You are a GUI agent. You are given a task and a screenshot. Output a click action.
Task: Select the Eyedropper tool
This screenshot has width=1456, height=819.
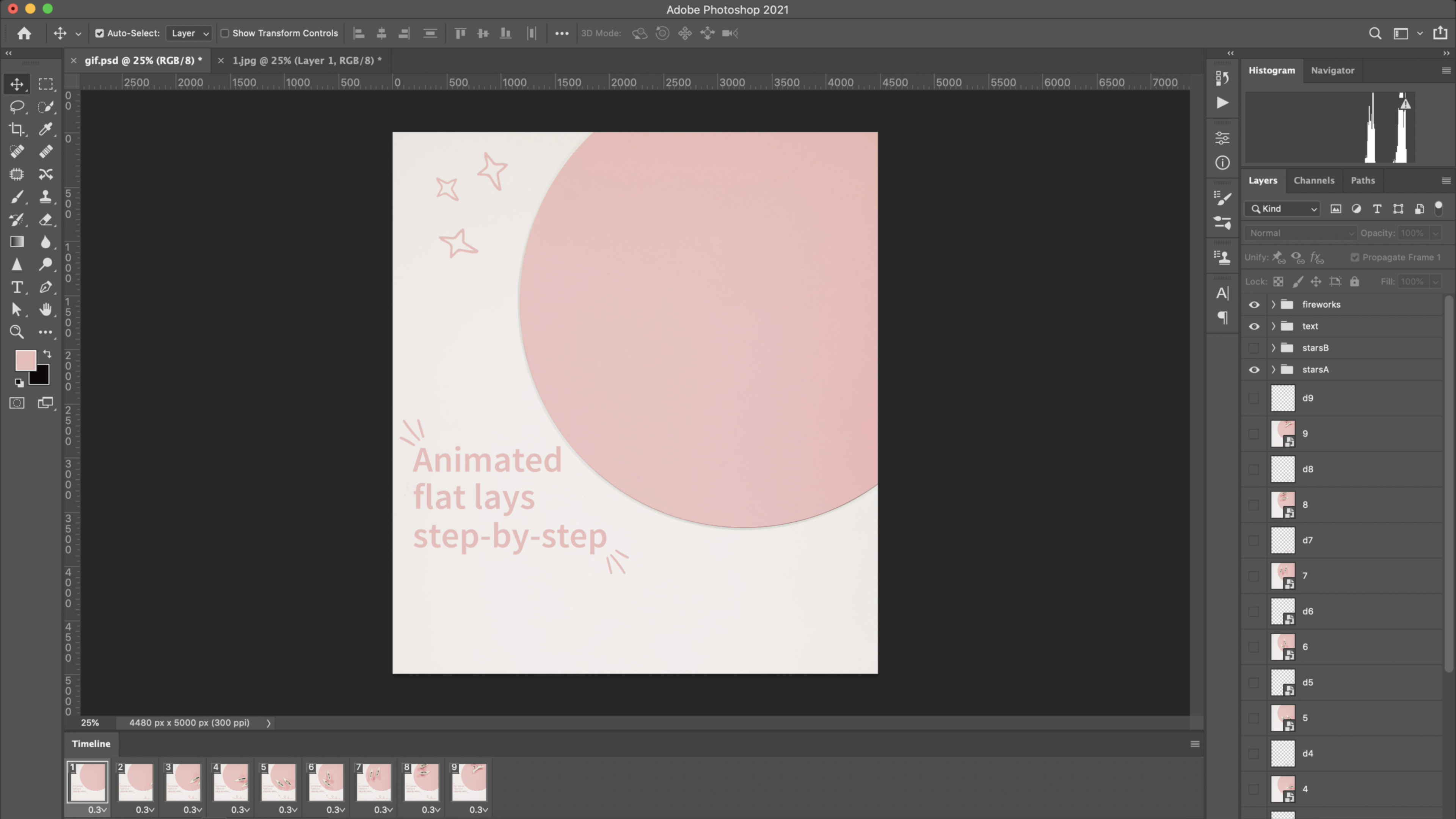coord(46,129)
